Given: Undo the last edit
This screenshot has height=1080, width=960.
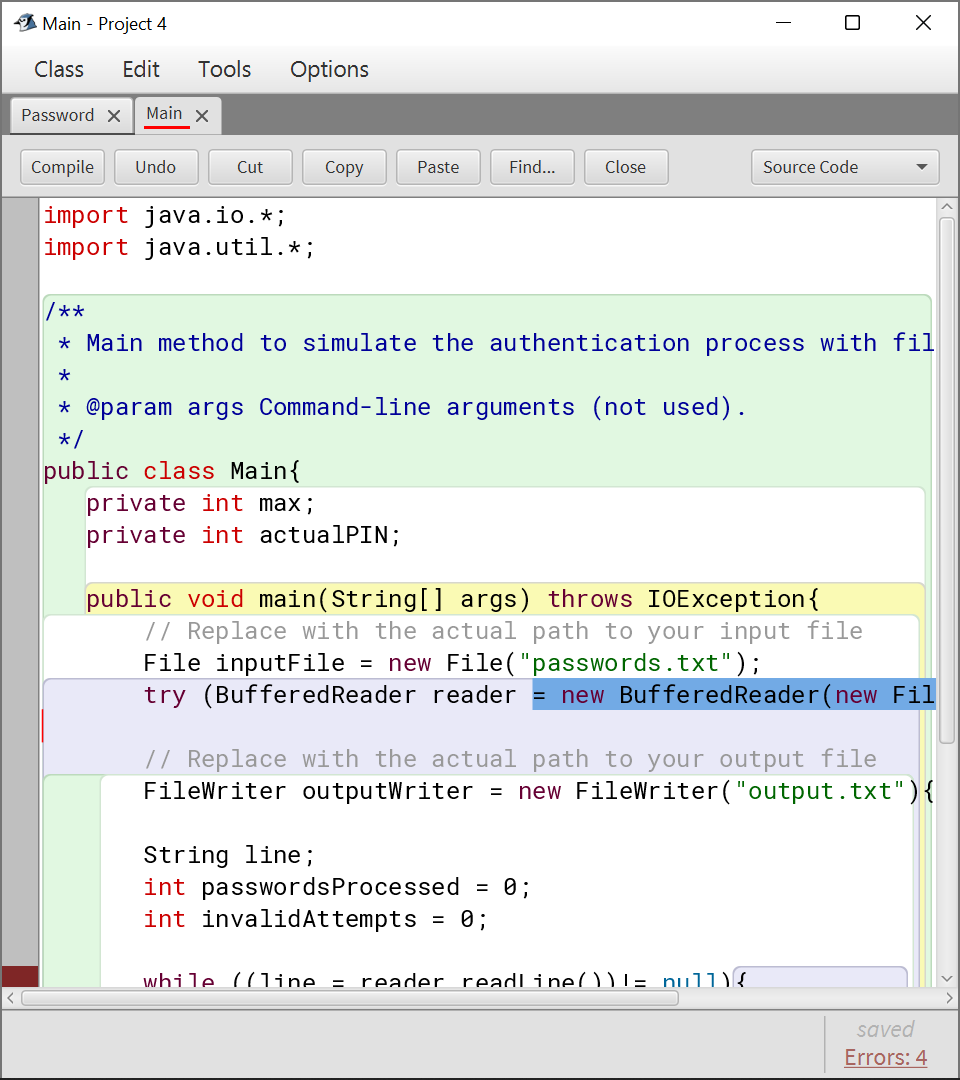Looking at the screenshot, I should click(x=156, y=167).
